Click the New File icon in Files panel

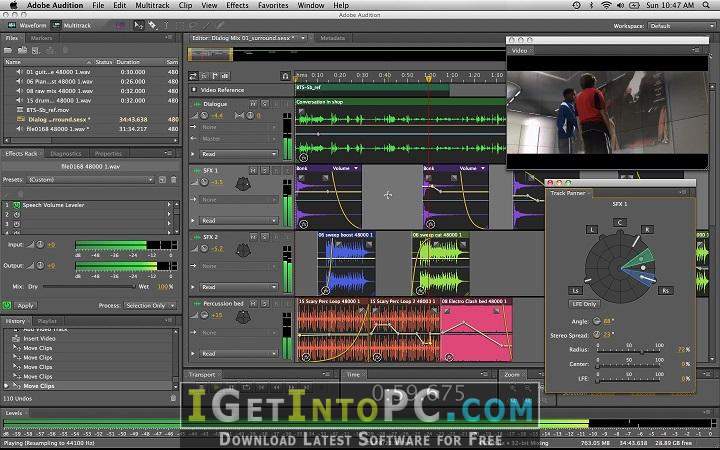(36, 50)
